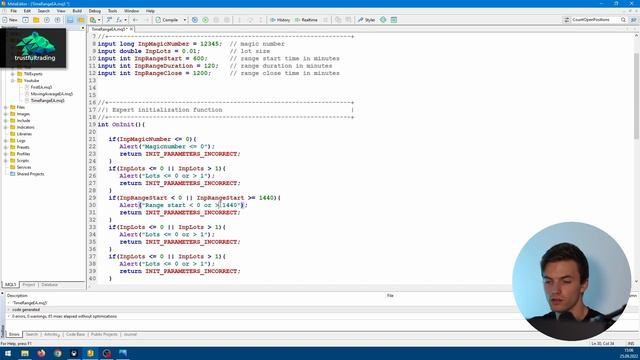The height and width of the screenshot is (360, 640).
Task: Expand the Scripts folder
Action: click(6, 161)
